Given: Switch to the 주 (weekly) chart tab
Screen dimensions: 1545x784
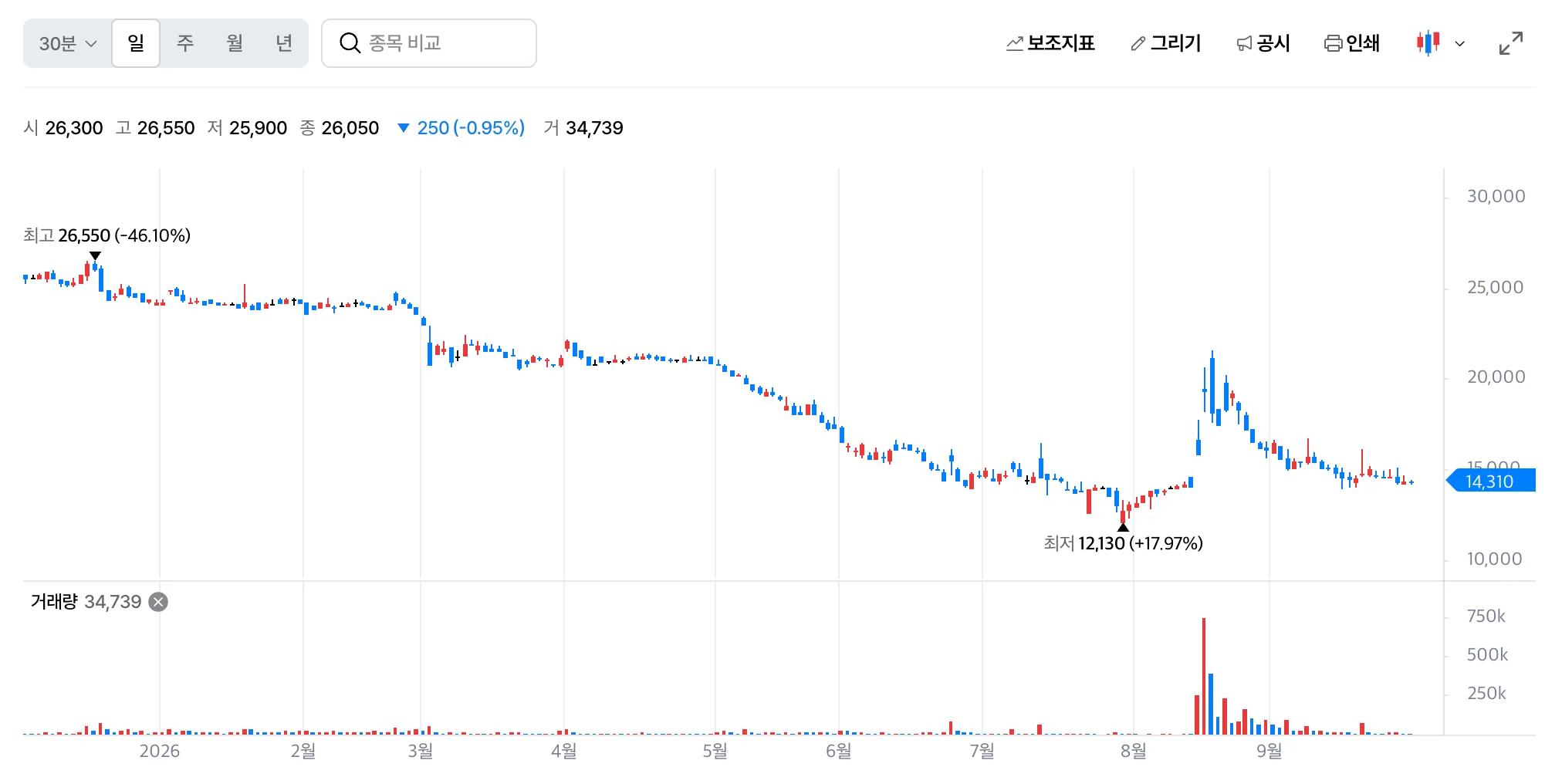Looking at the screenshot, I should (x=185, y=43).
